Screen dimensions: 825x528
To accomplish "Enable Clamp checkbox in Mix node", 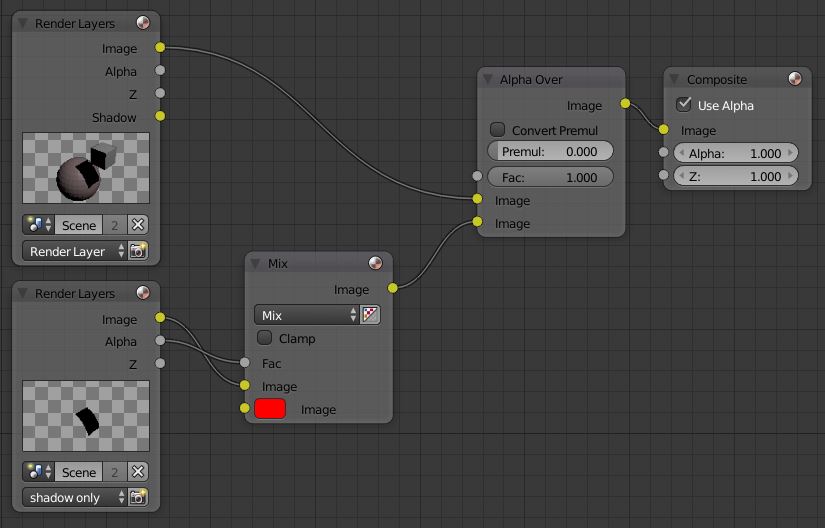I will (x=264, y=338).
